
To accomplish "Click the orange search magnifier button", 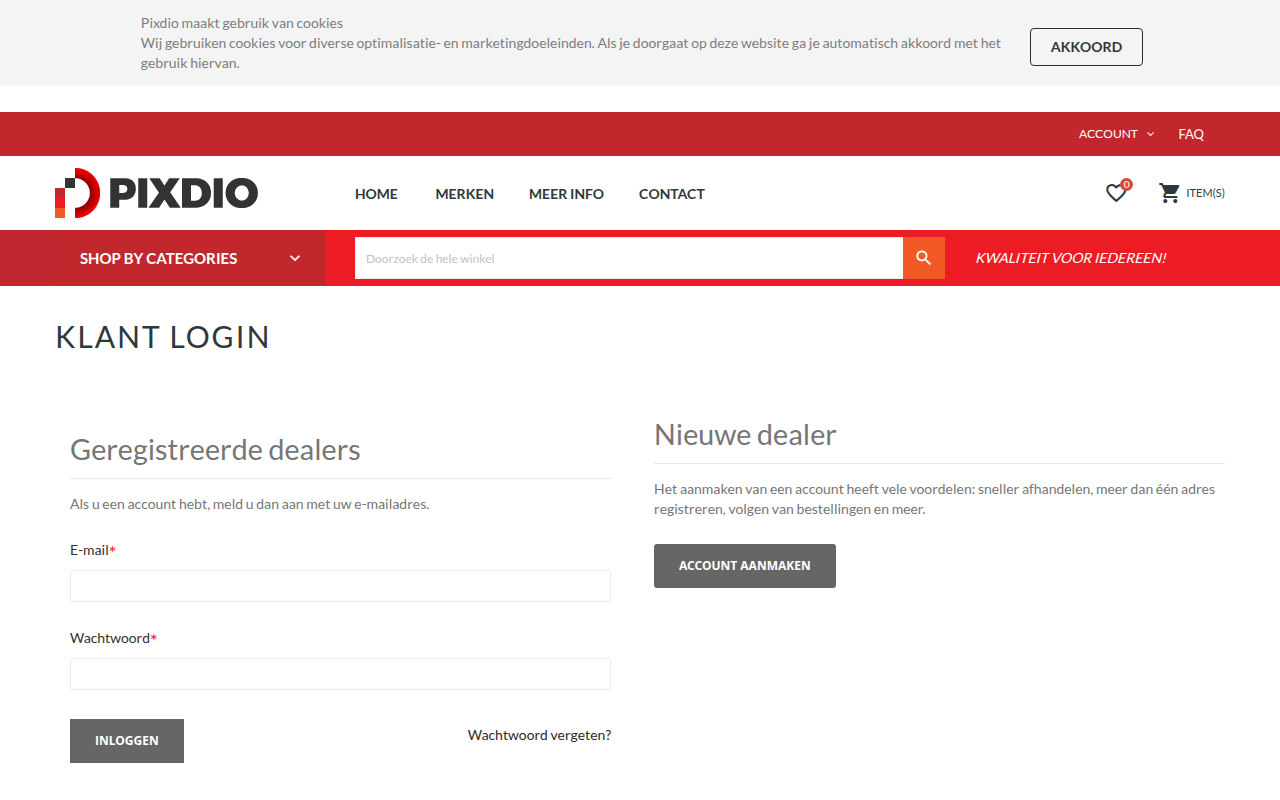I will [x=924, y=258].
